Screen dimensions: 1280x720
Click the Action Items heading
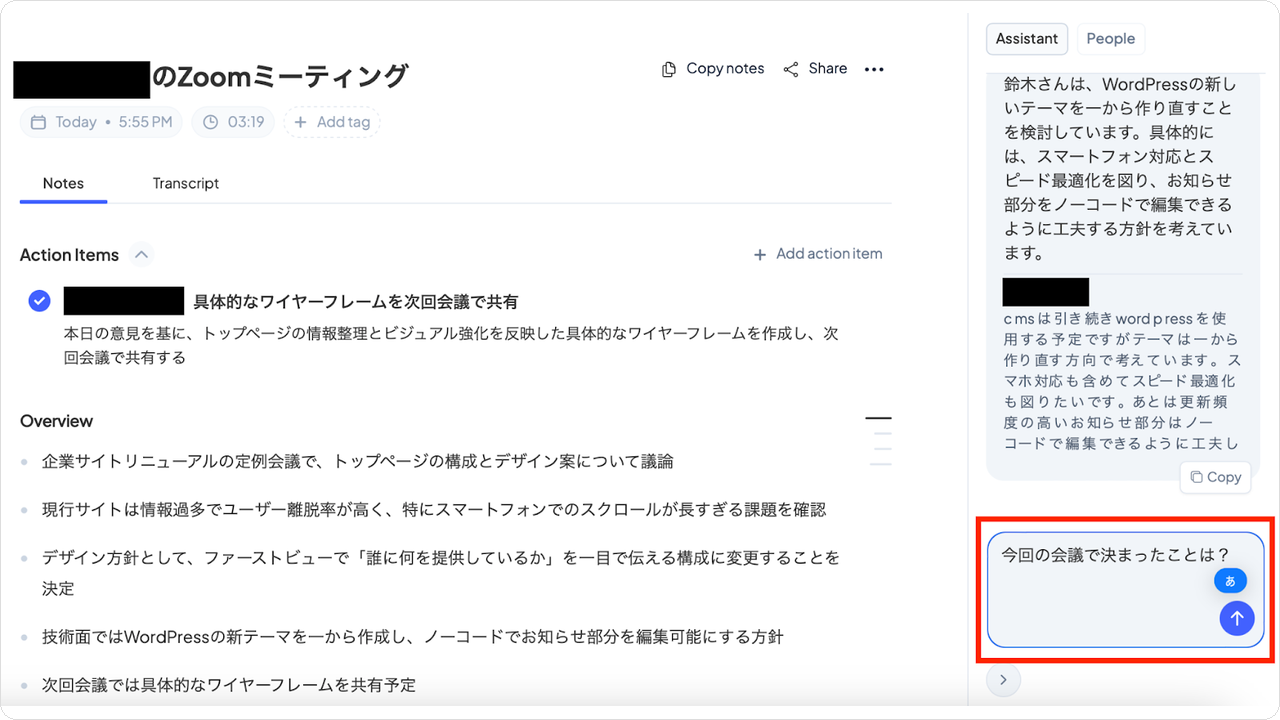point(69,255)
